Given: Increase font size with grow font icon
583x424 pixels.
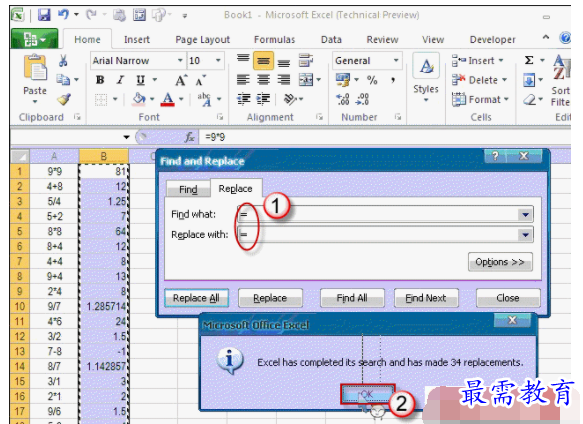Looking at the screenshot, I should pyautogui.click(x=181, y=80).
